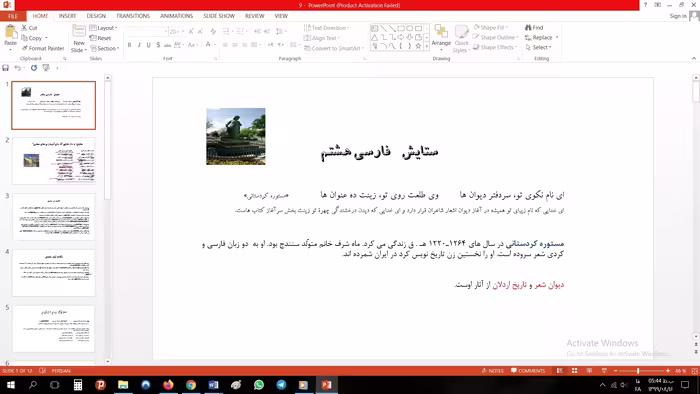Open the Comments pane
This screenshot has width=700, height=394.
[x=528, y=371]
